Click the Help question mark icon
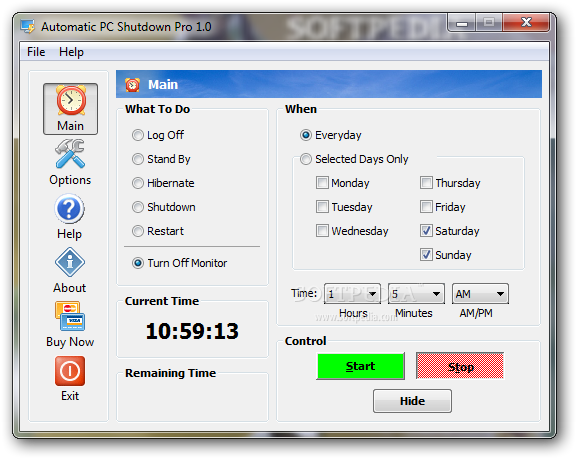Image resolution: width=577 pixels, height=459 pixels. pyautogui.click(x=69, y=209)
